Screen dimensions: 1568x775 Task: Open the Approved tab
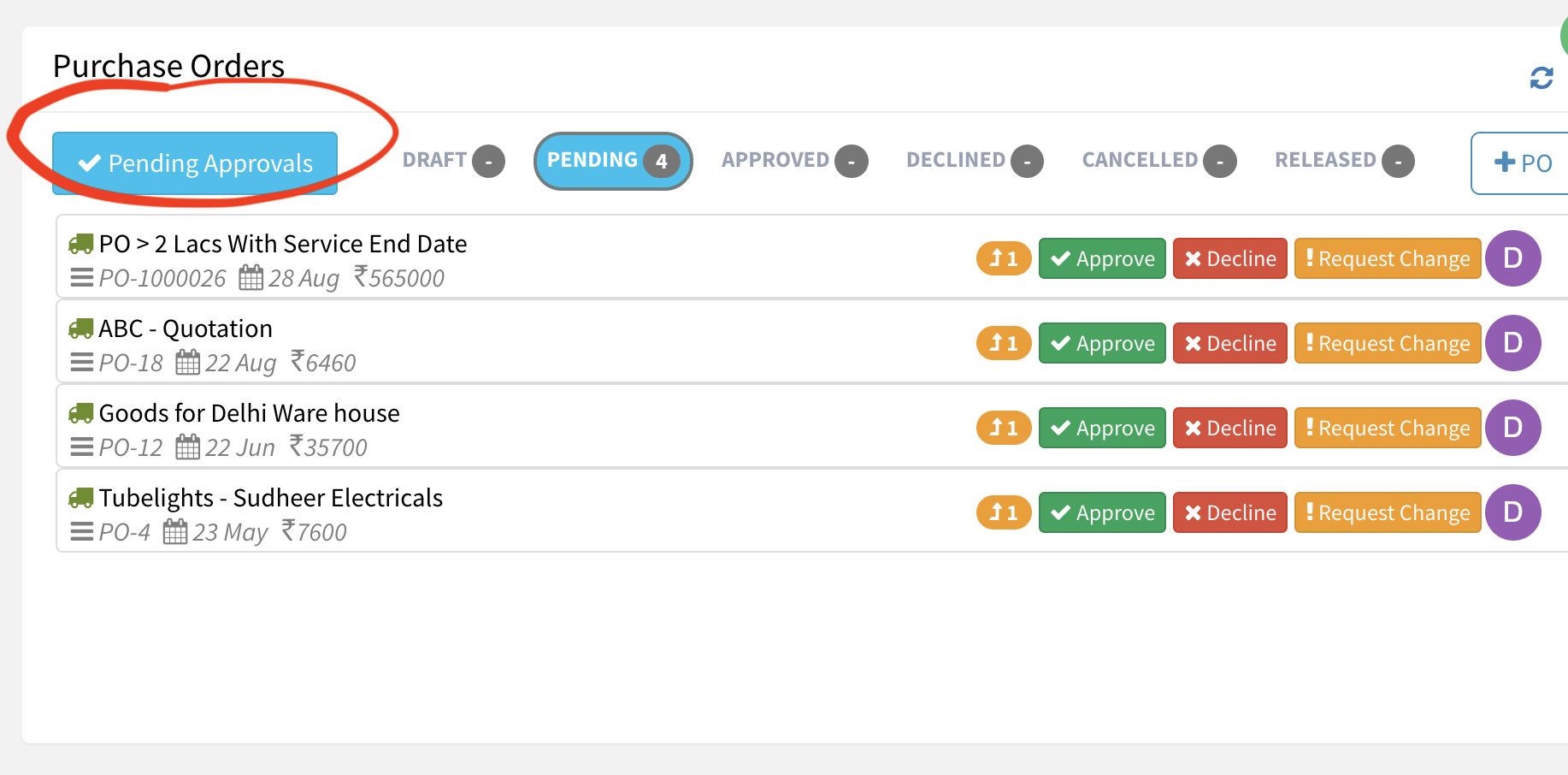[x=793, y=161]
